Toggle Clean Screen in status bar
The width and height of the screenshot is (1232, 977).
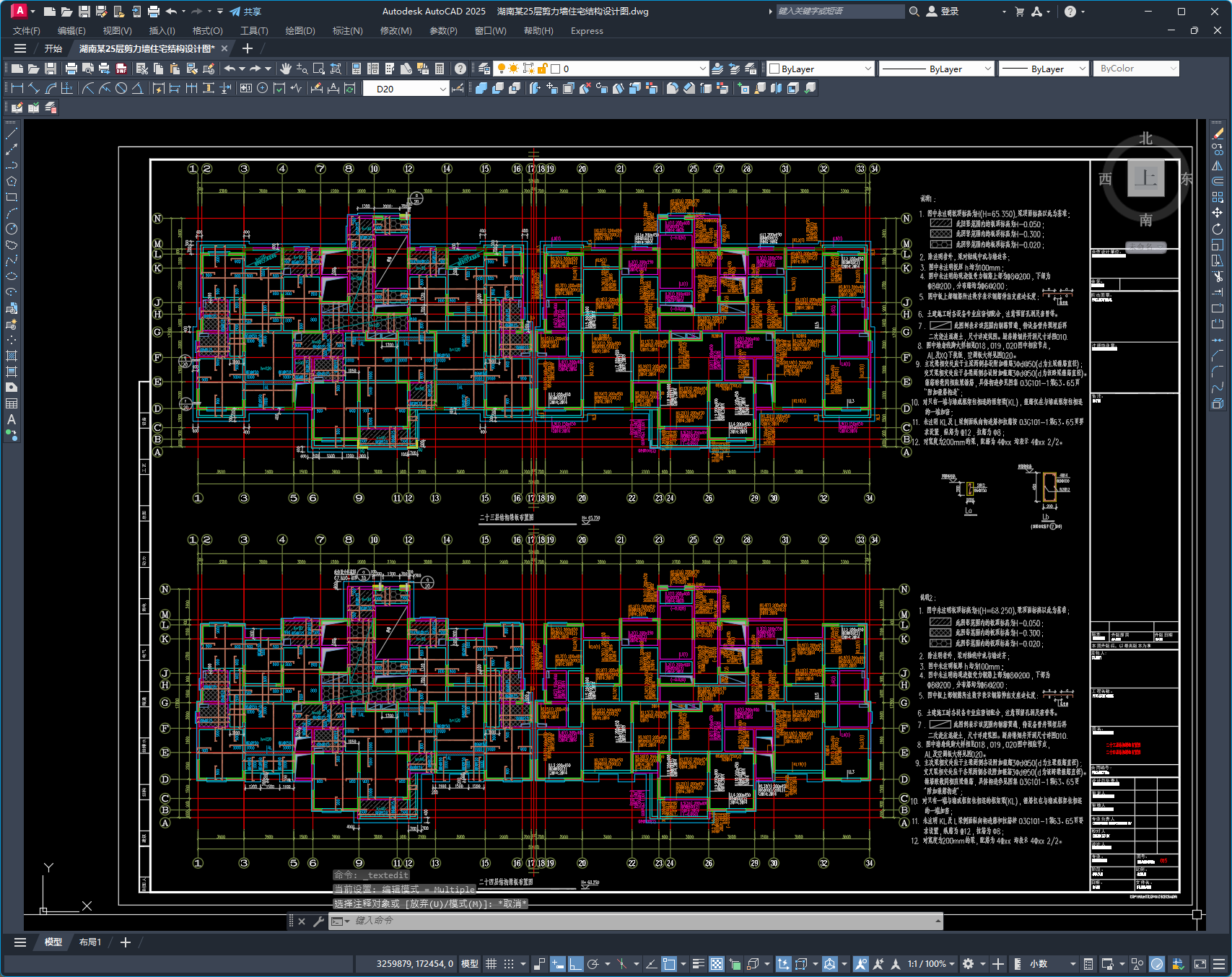(x=1200, y=964)
